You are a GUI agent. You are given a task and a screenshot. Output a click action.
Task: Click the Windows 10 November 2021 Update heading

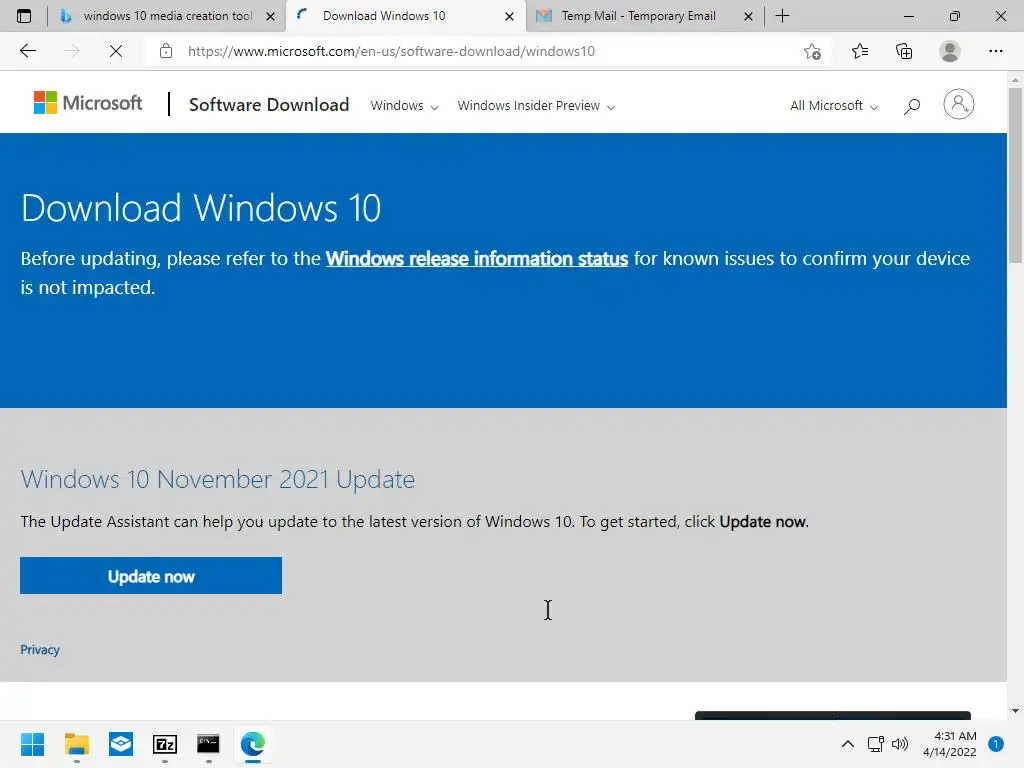coord(217,479)
